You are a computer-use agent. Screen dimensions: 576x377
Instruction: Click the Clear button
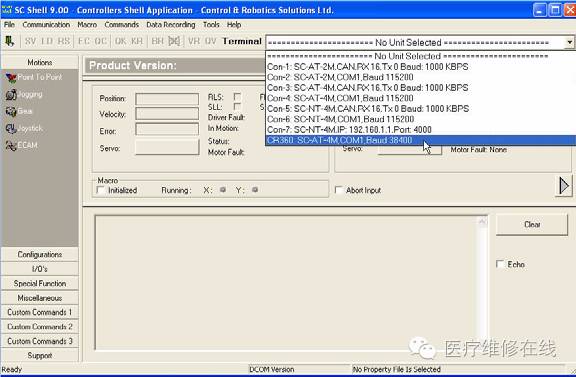pos(532,225)
